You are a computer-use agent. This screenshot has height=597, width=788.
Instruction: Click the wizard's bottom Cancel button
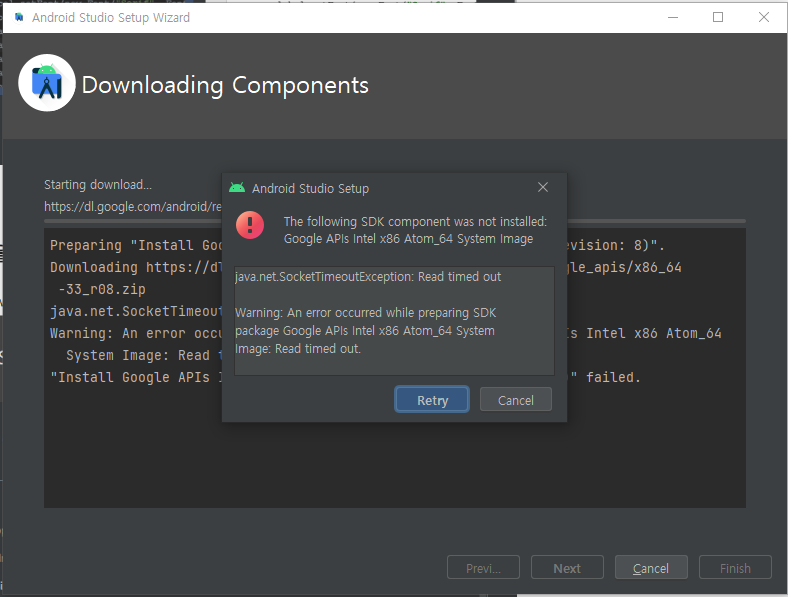click(x=651, y=568)
